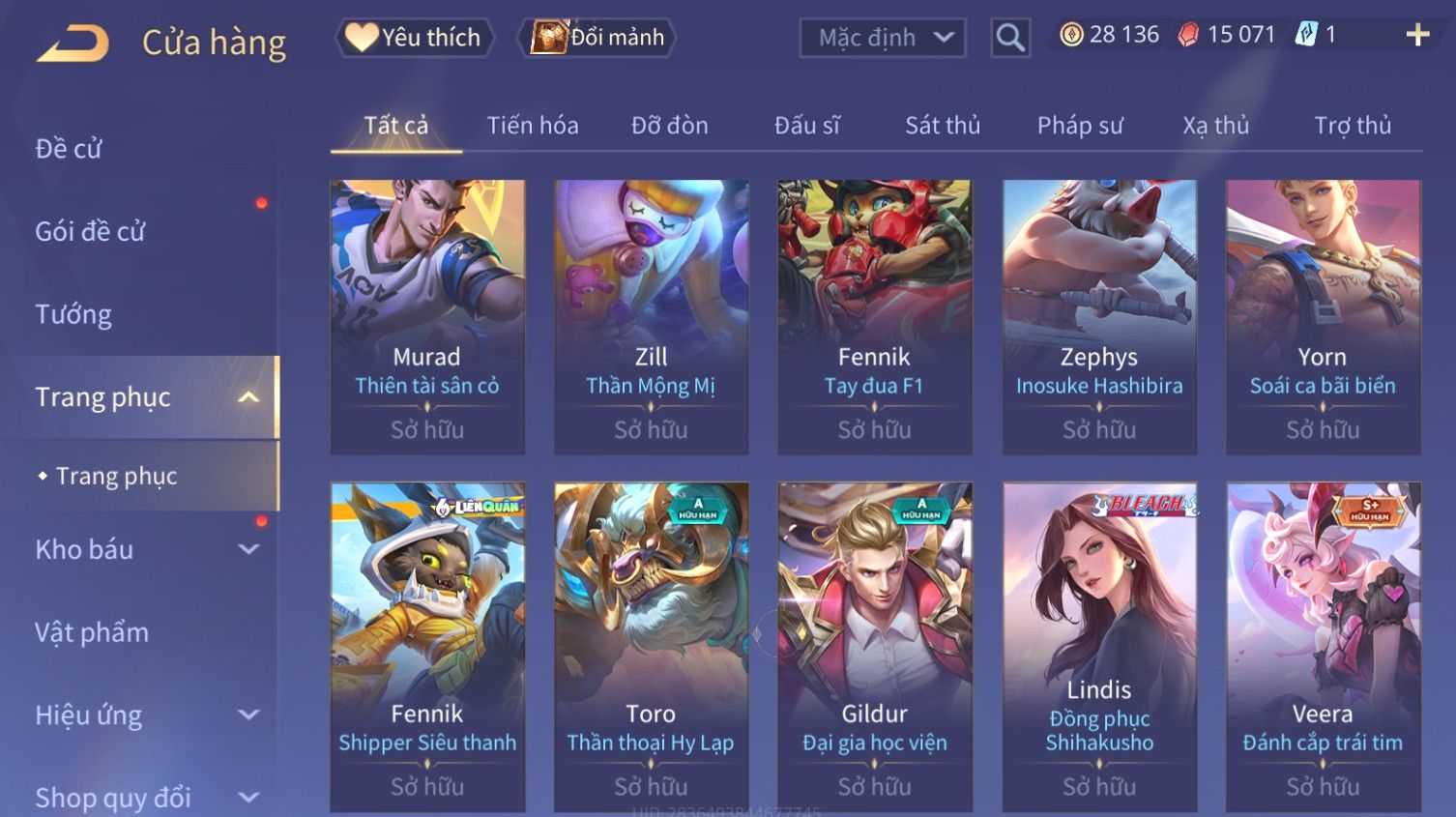The width and height of the screenshot is (1456, 817).
Task: Tap the back arrow icon
Action: coord(73,44)
